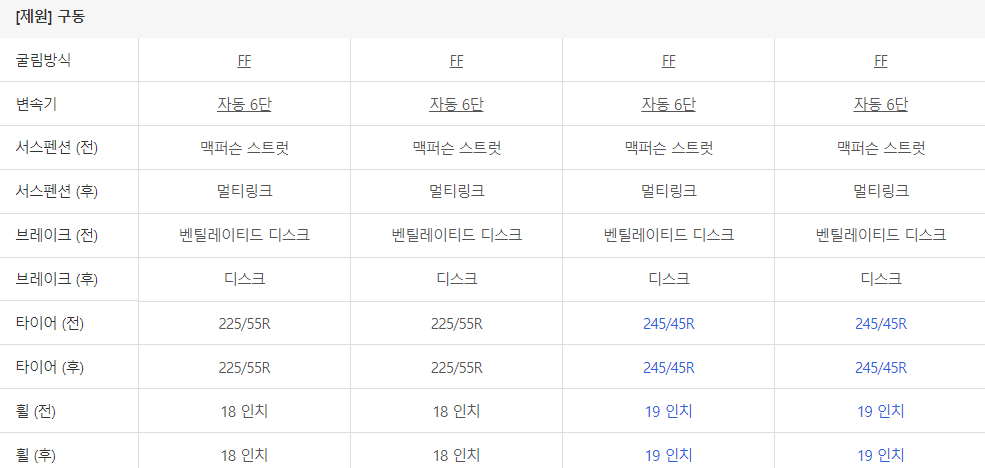Click 디스크 in 브레이크 (후) row, third column
This screenshot has width=985, height=468.
tap(668, 279)
